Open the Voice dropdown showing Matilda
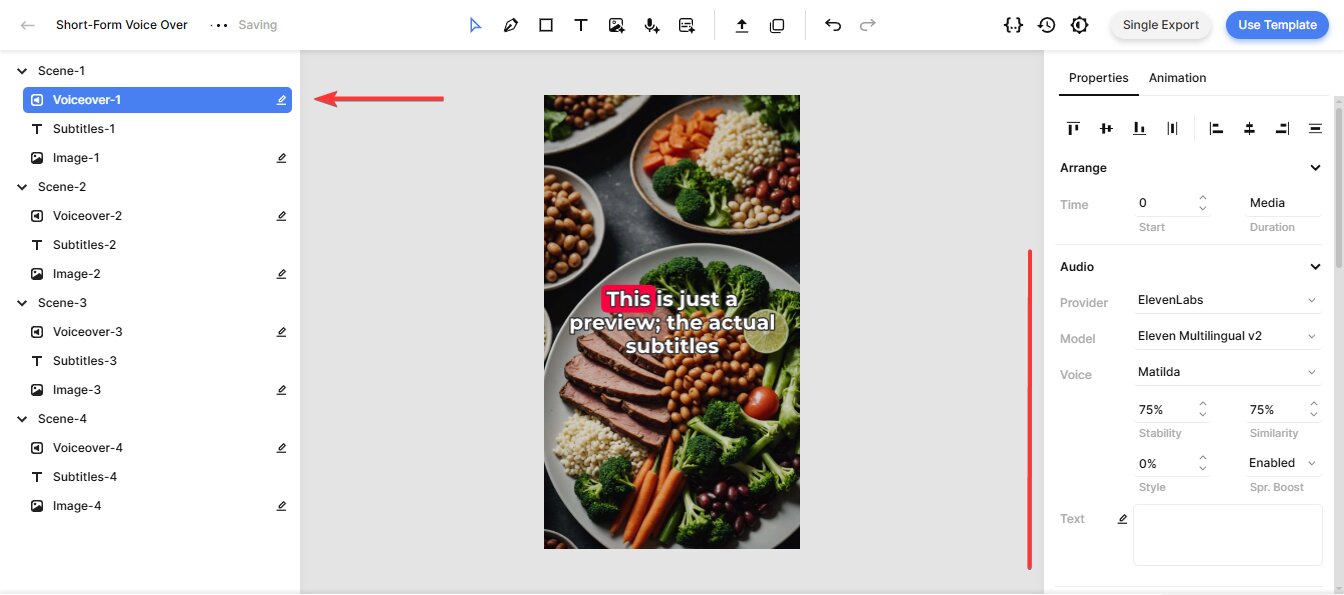Viewport: 1344px width, 595px height. click(1227, 372)
